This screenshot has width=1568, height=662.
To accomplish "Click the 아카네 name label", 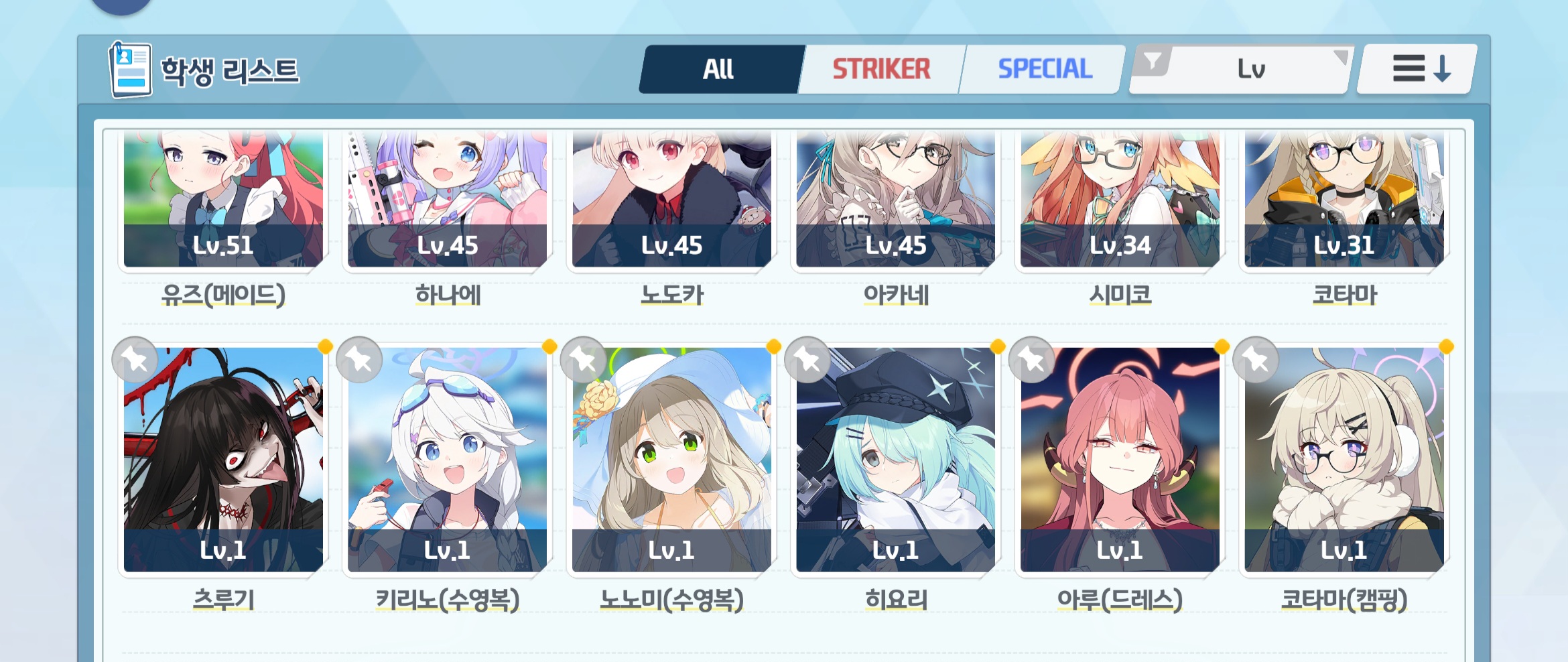I will (896, 295).
